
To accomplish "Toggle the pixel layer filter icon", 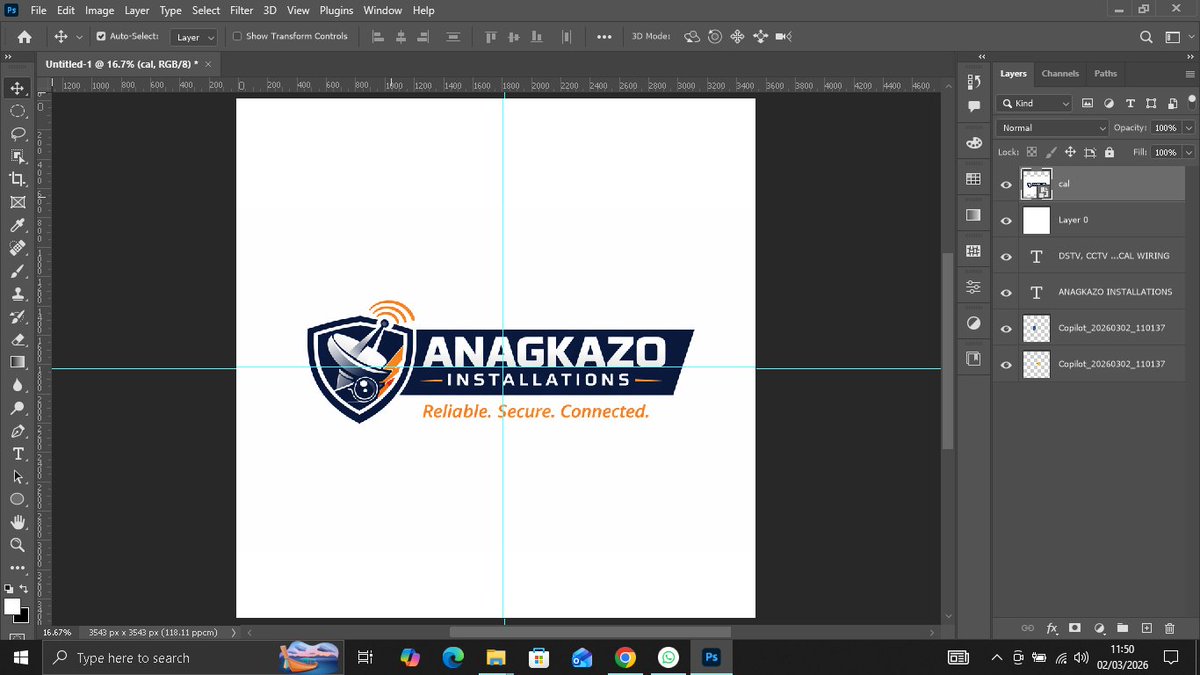I will click(x=1087, y=103).
